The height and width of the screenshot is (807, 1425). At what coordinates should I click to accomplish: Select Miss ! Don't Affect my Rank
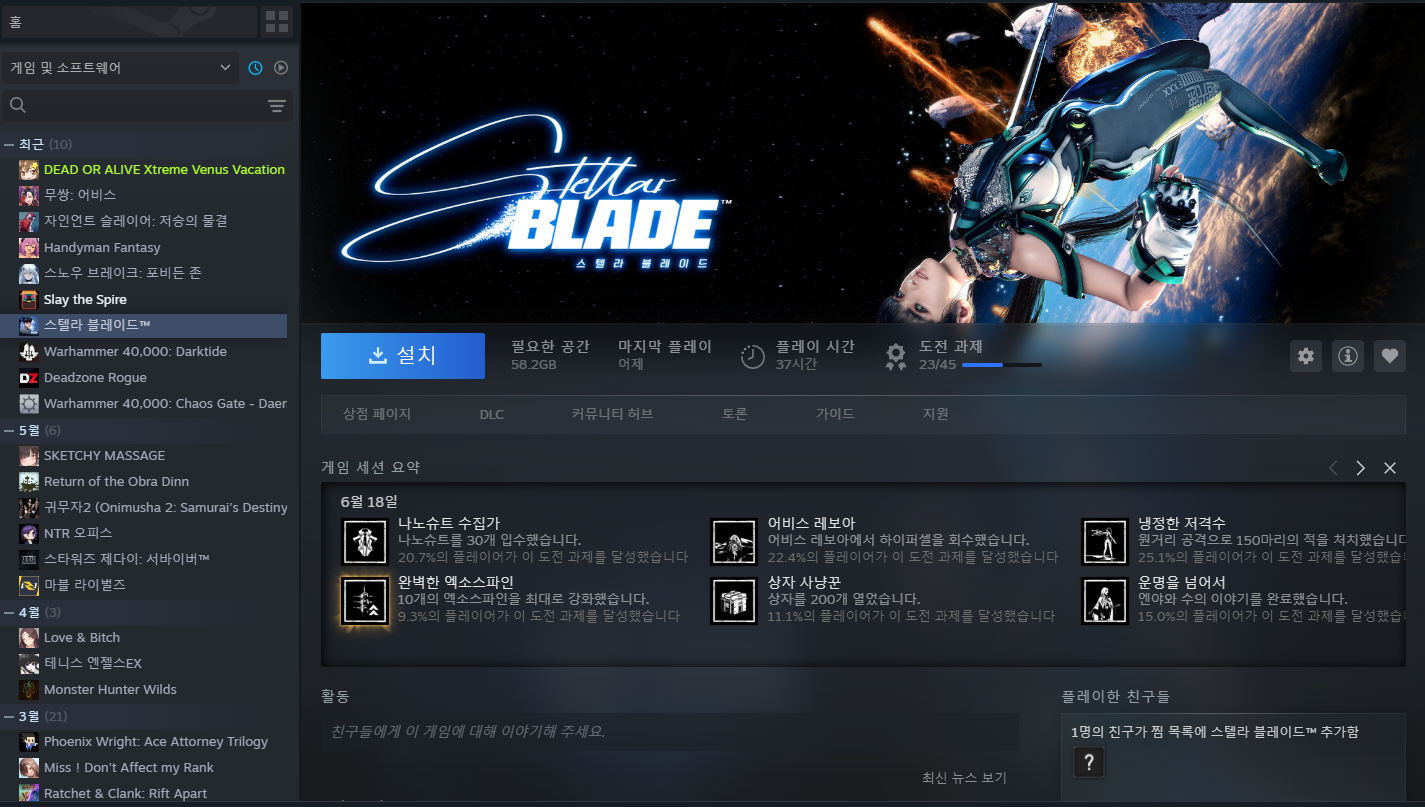tap(129, 767)
